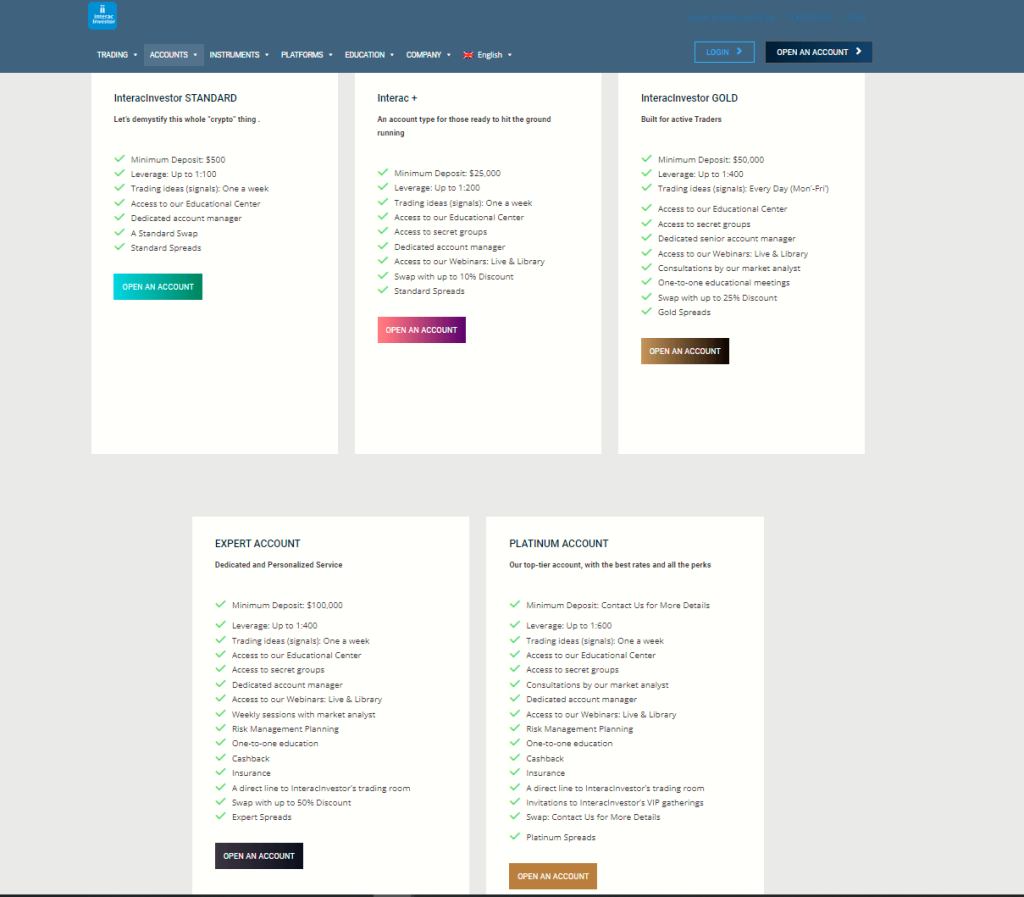Click checkmark beside Swap with up to 25% Discount
1024x897 pixels.
647,297
